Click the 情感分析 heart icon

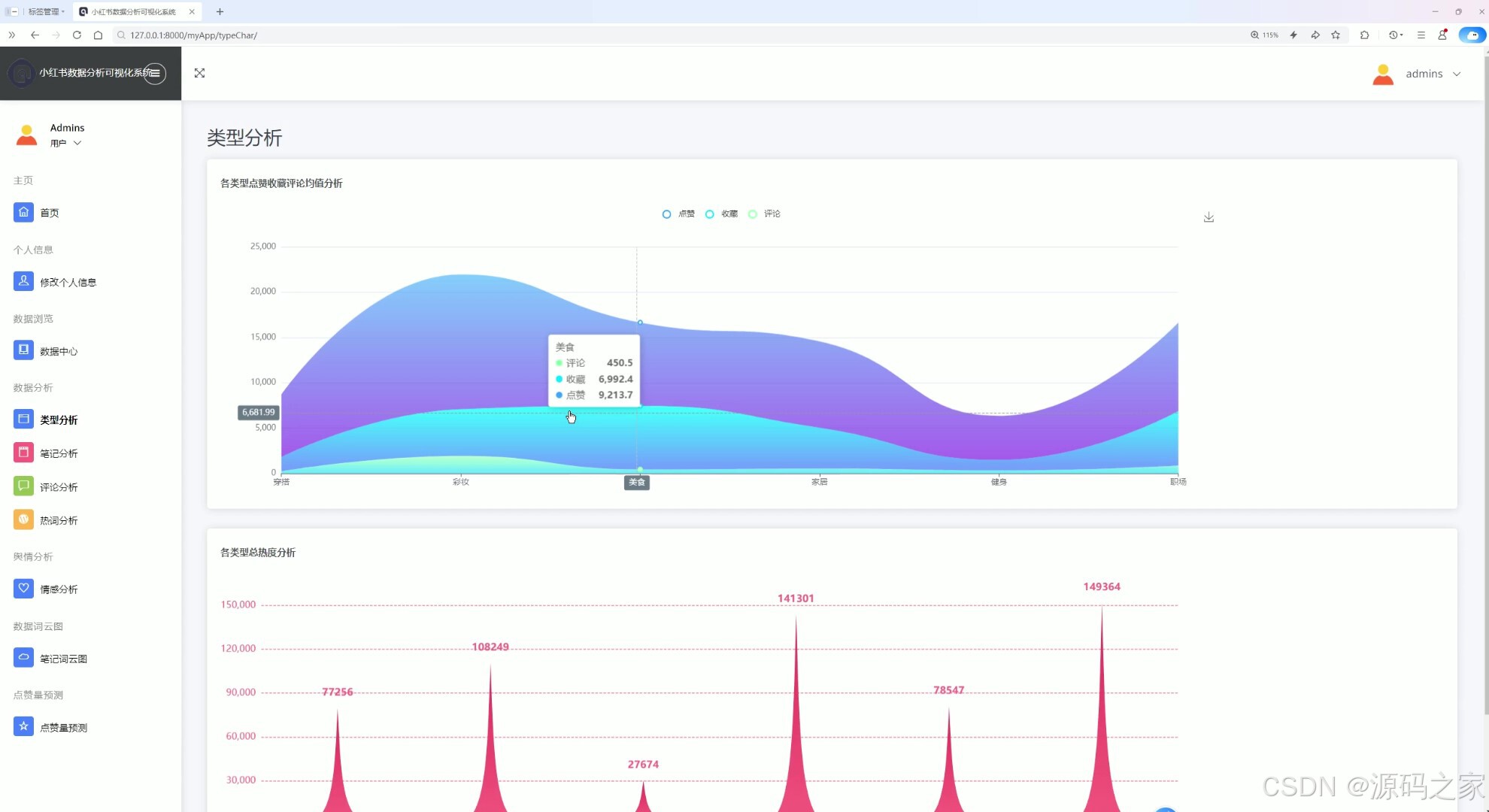click(23, 589)
